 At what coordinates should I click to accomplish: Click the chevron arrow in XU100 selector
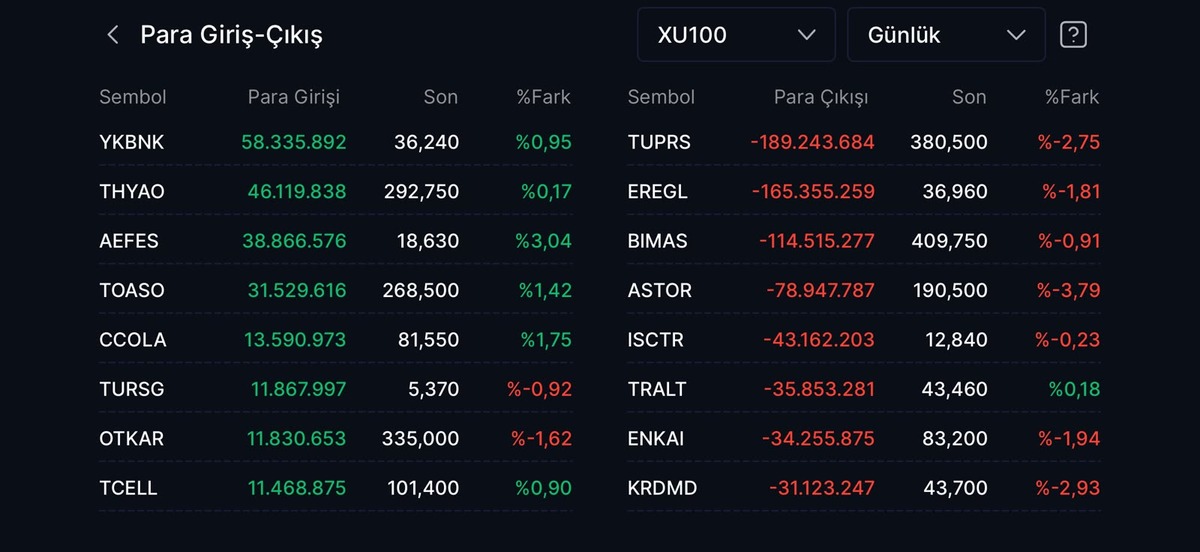pyautogui.click(x=807, y=35)
